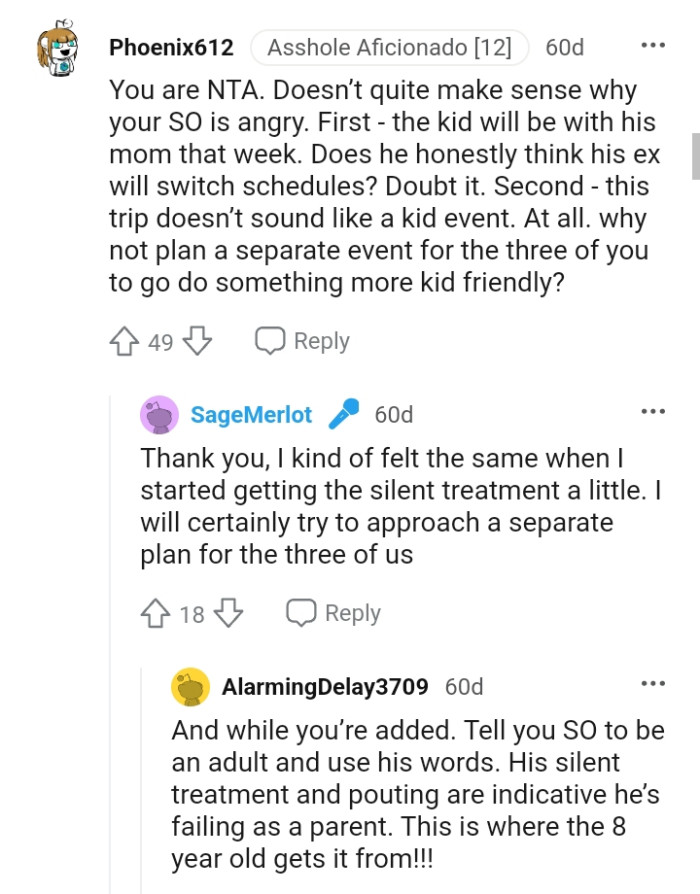Viewport: 700px width, 894px height.
Task: Click AlarmingDelay3709's yellow avatar
Action: coord(190,686)
